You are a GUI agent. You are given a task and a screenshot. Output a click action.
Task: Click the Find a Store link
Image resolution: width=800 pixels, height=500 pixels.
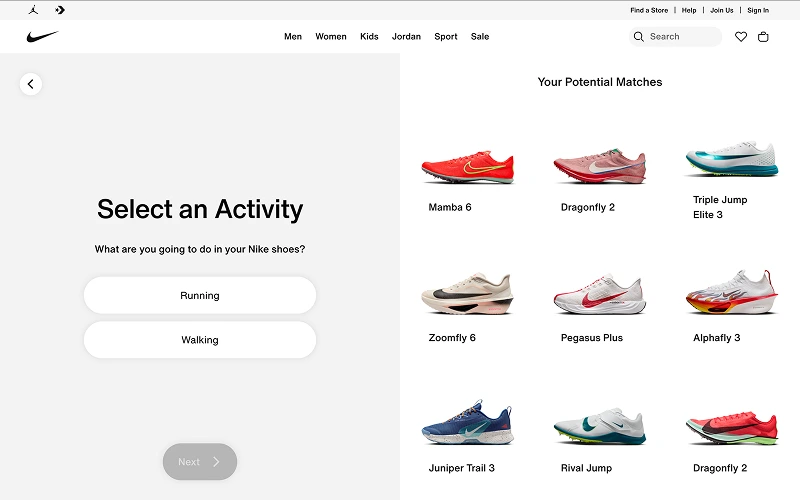pyautogui.click(x=649, y=10)
